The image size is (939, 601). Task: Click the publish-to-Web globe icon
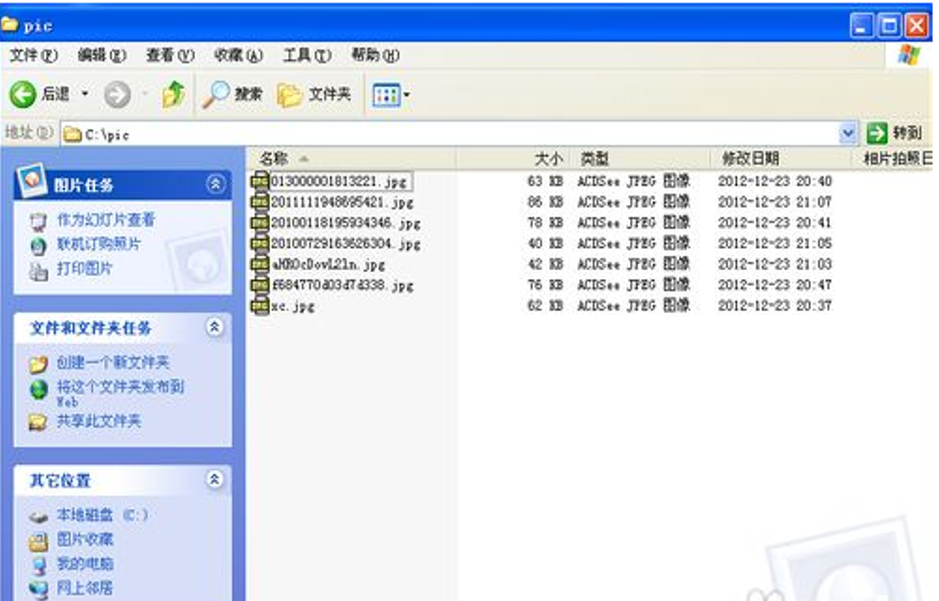pos(39,390)
